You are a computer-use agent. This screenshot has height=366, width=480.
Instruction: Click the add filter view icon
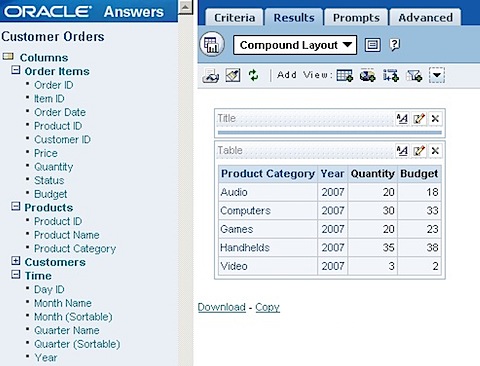click(x=414, y=75)
